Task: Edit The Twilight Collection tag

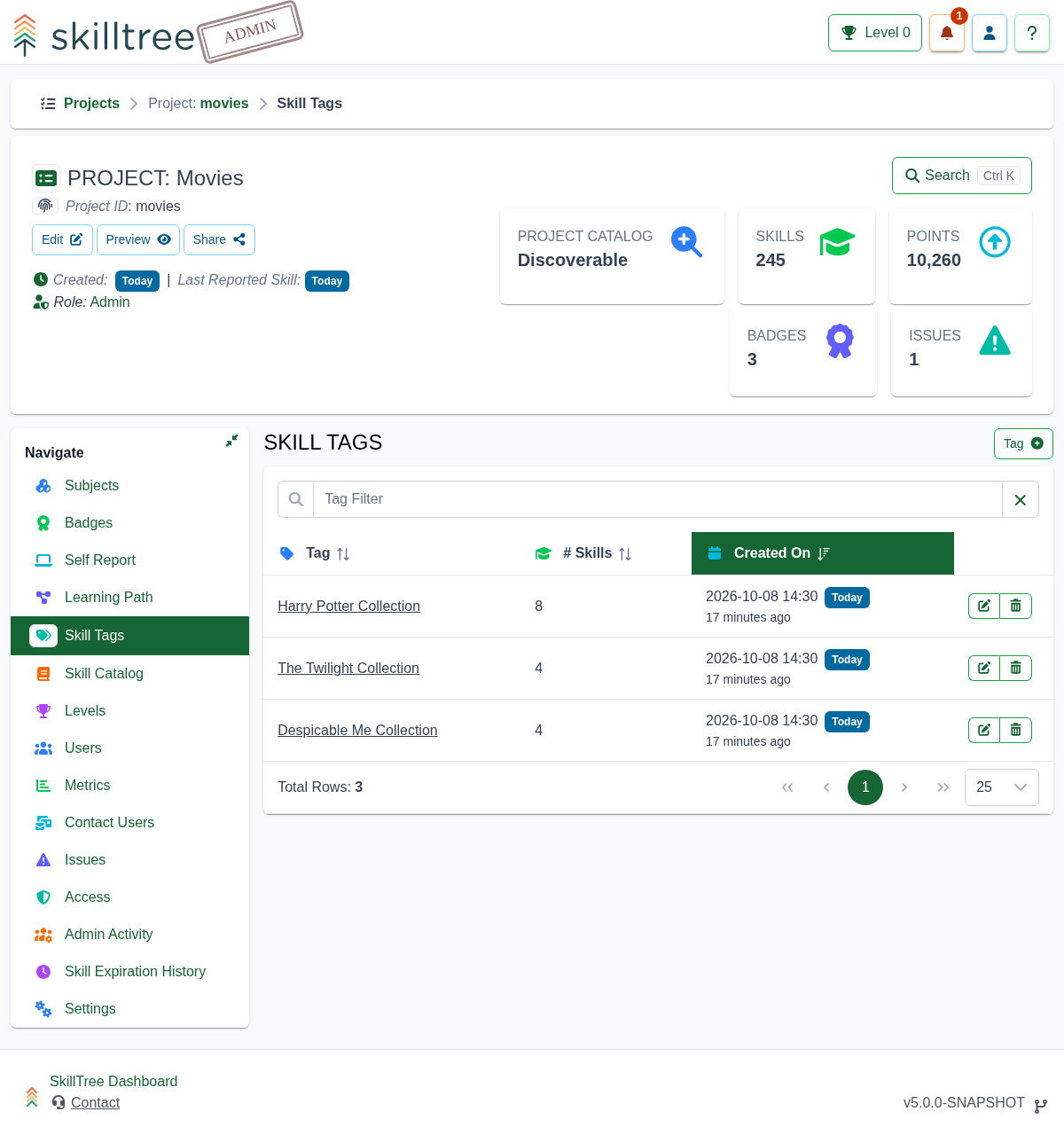Action: (984, 669)
